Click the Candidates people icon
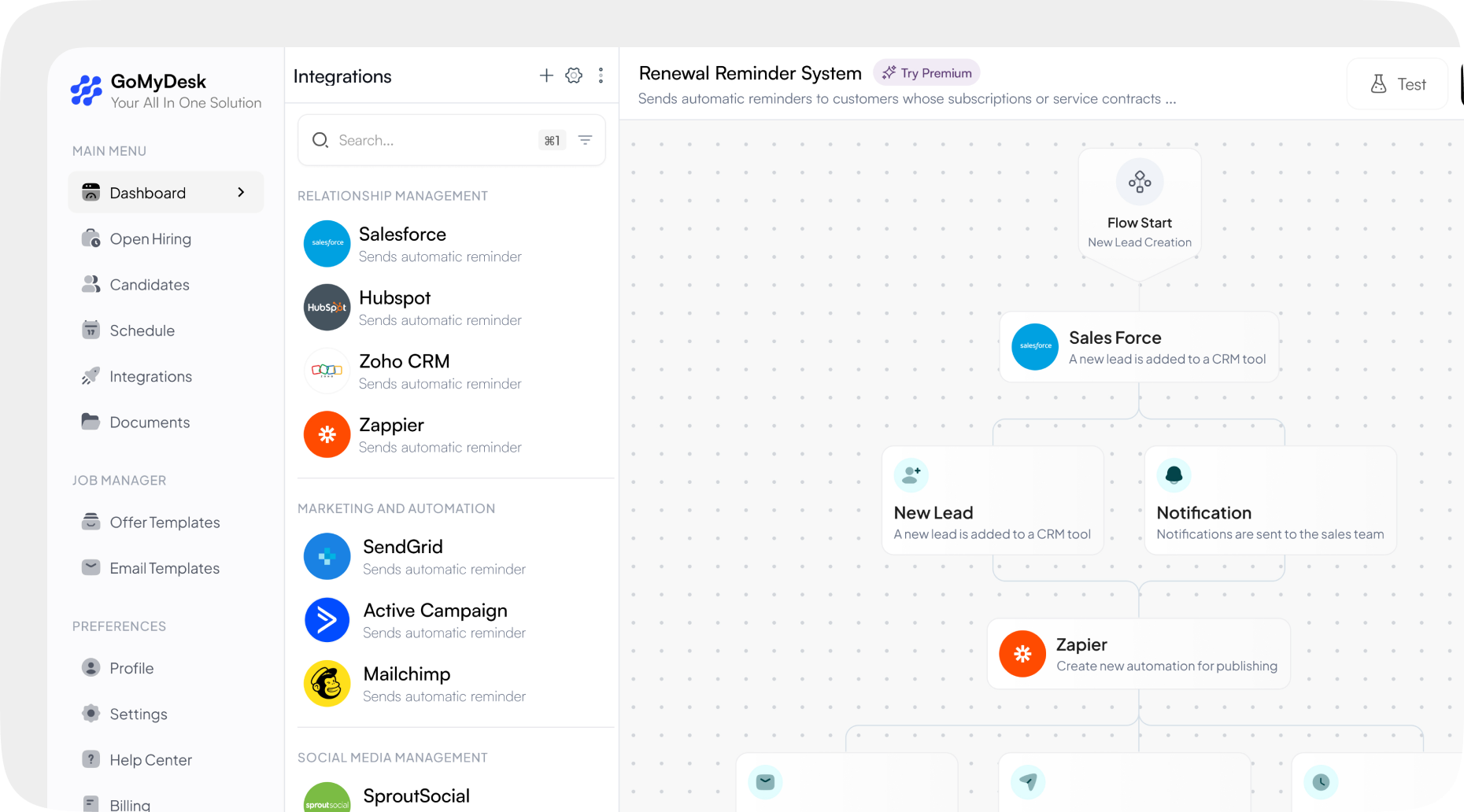 tap(91, 284)
